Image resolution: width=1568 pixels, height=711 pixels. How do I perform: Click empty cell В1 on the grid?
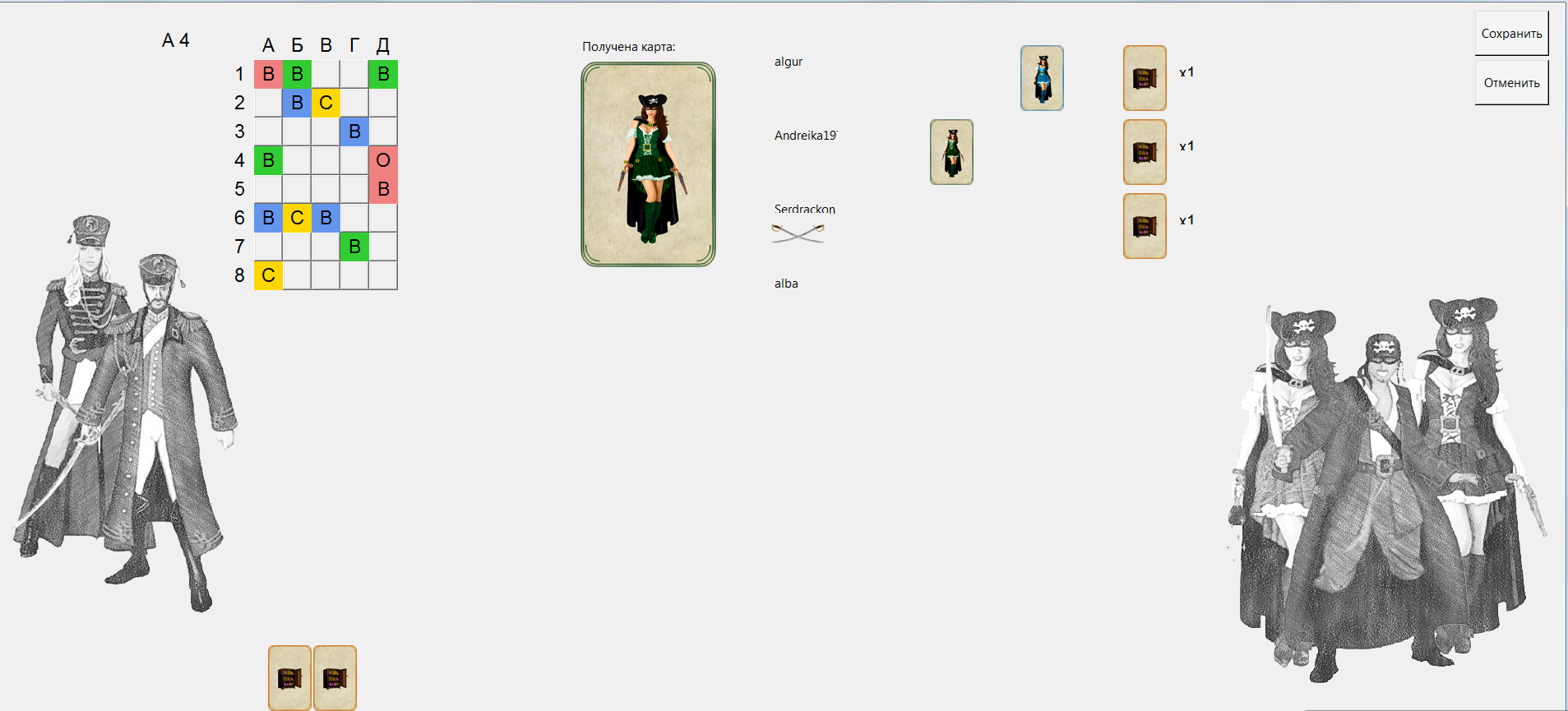326,74
